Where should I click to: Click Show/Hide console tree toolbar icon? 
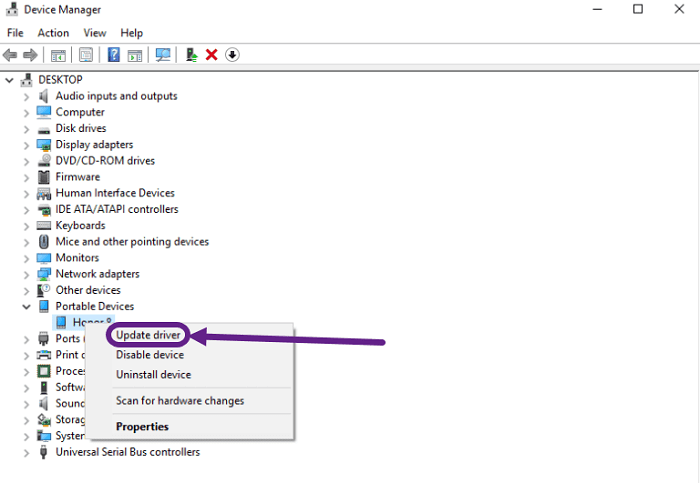[59, 55]
